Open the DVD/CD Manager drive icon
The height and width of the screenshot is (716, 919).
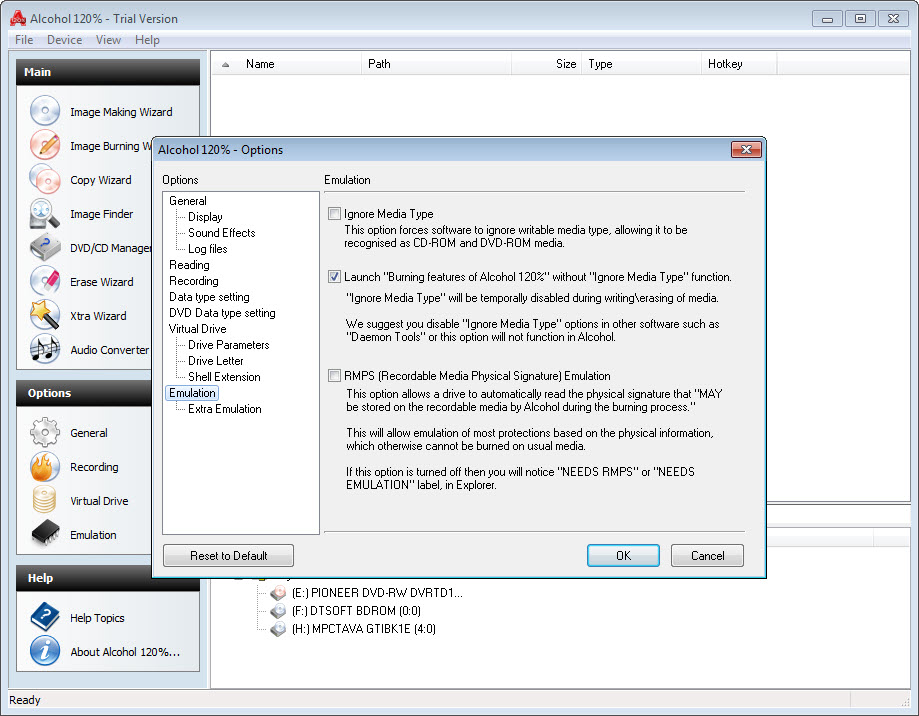[45, 247]
